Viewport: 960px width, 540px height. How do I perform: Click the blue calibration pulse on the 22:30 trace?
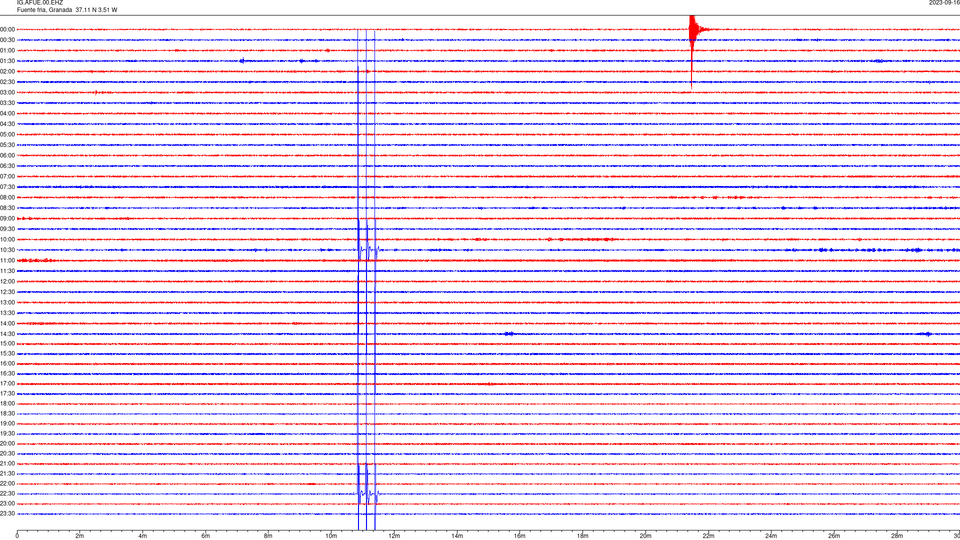pos(368,493)
